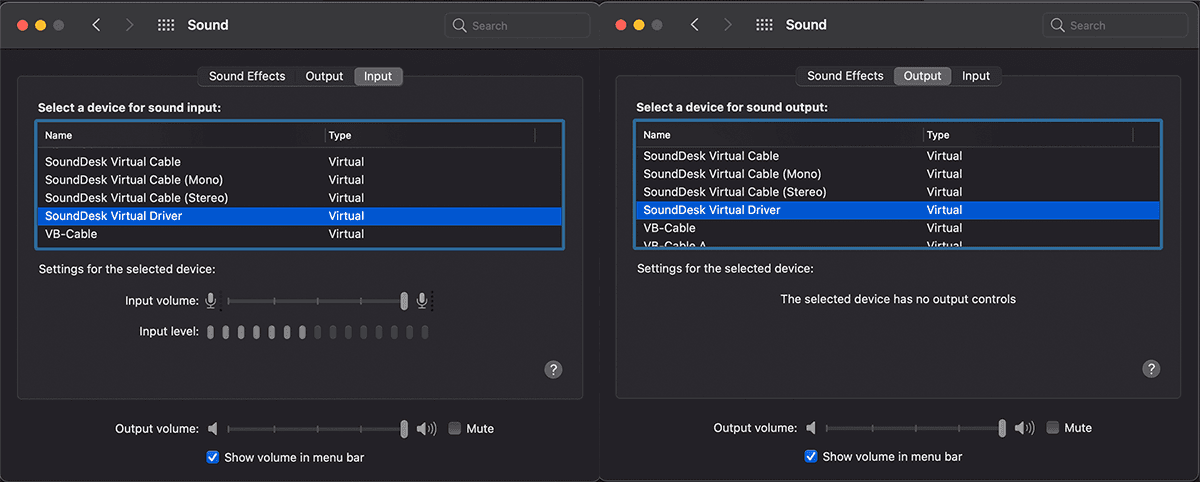This screenshot has width=1200, height=482.
Task: Open the show-all grid icon in the right Sound window
Action: coord(764,25)
